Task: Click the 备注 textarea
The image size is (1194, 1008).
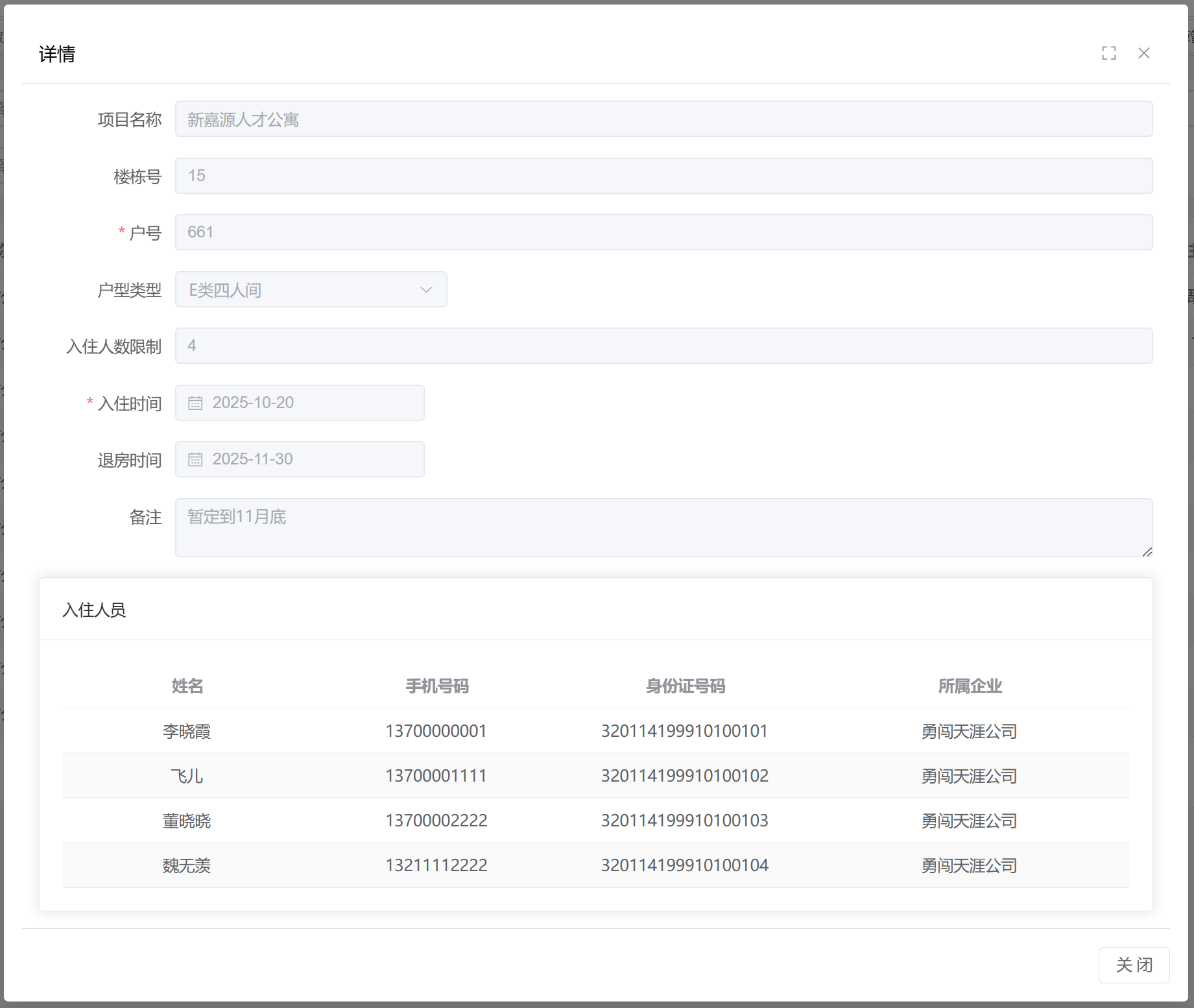Action: pos(663,527)
